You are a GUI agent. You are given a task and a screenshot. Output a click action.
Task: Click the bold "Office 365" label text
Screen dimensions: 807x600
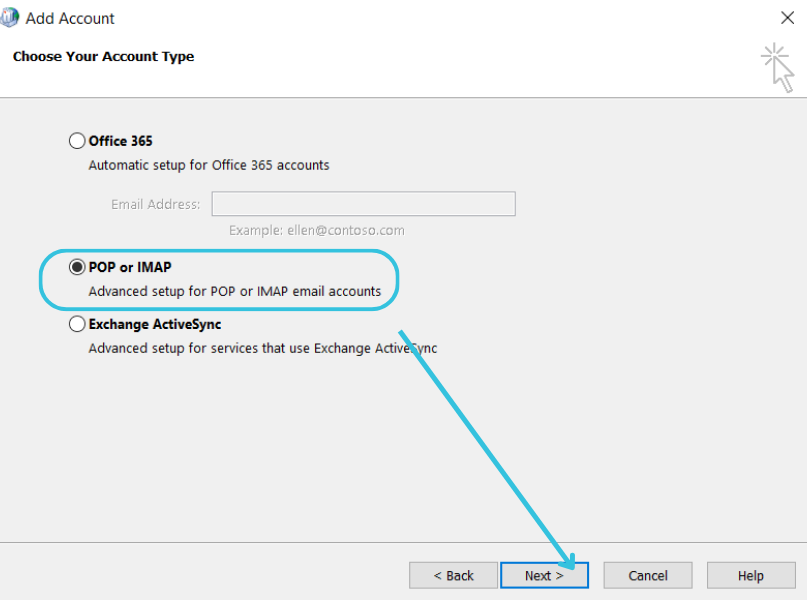pyautogui.click(x=120, y=141)
